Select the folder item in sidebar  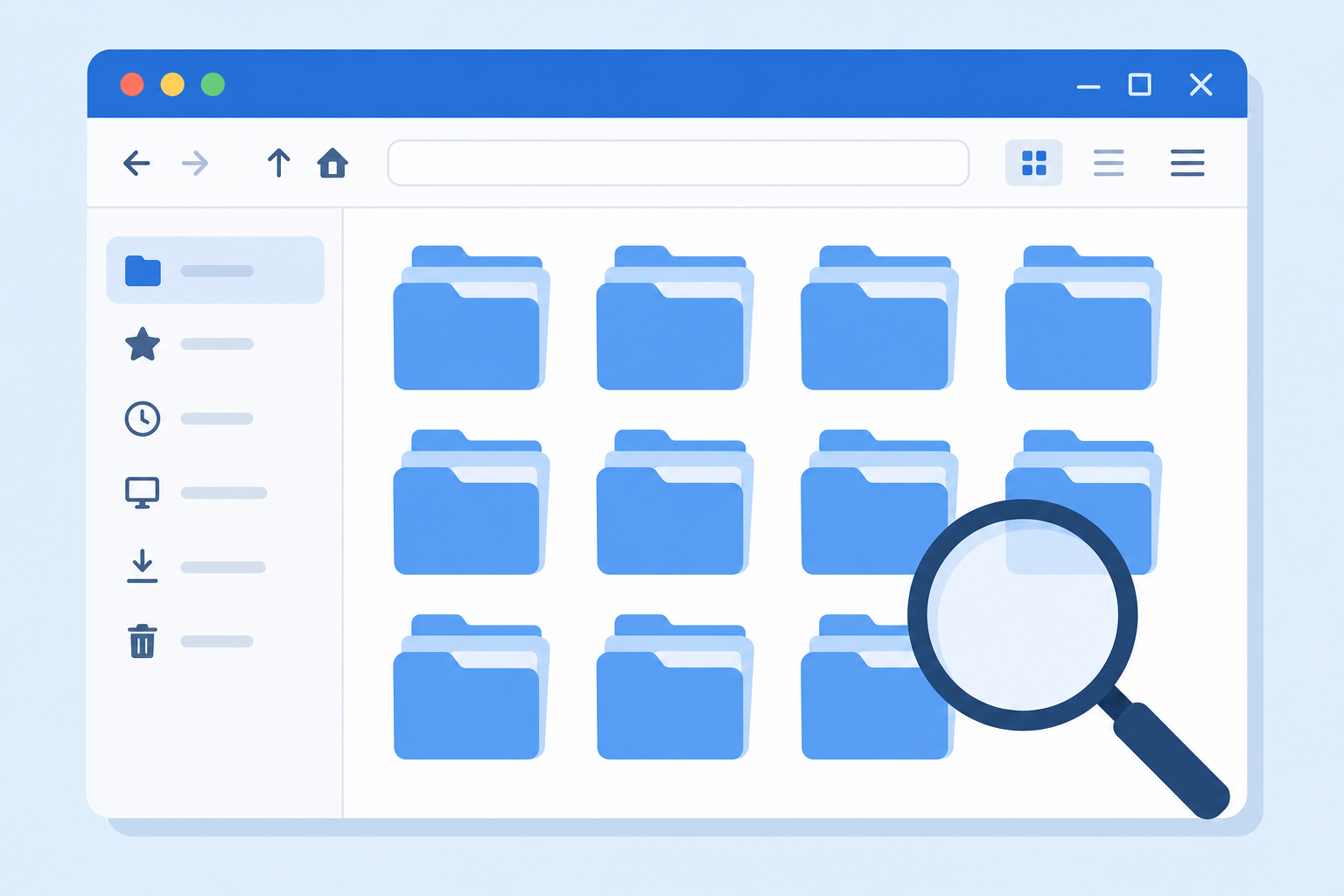pos(215,270)
